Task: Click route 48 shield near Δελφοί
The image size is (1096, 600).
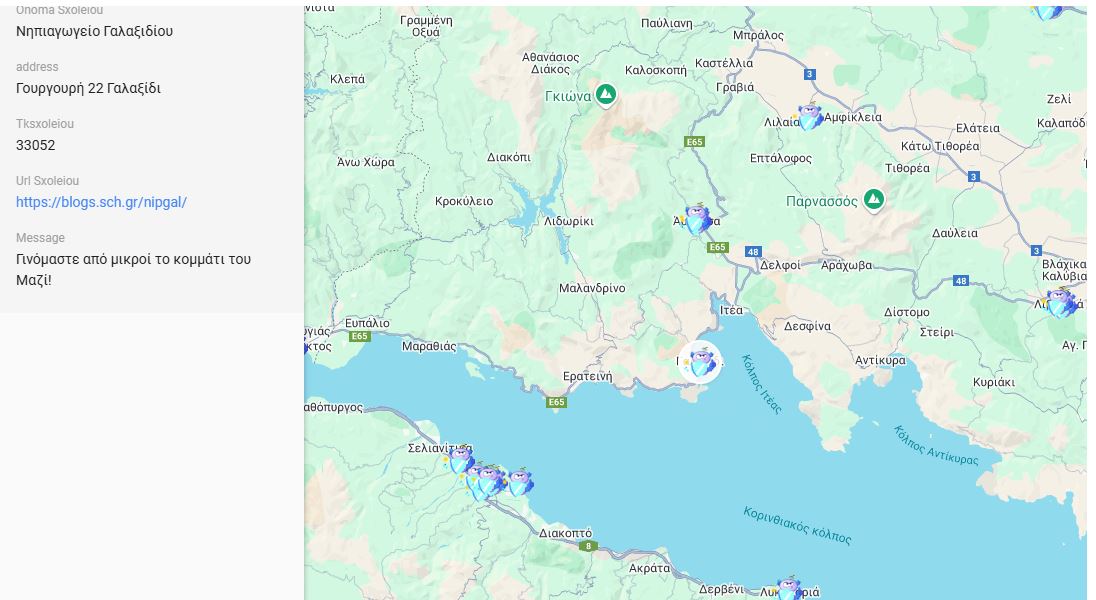Action: (754, 252)
